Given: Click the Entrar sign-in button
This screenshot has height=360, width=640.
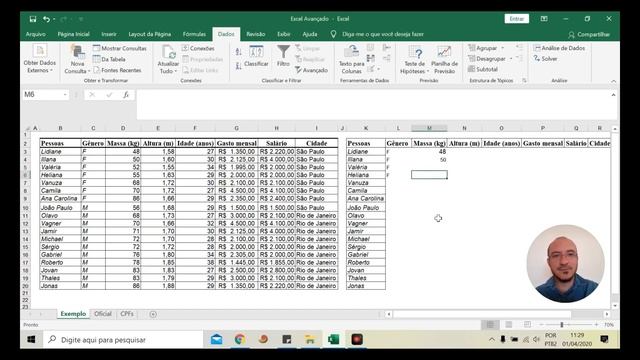Looking at the screenshot, I should click(517, 19).
